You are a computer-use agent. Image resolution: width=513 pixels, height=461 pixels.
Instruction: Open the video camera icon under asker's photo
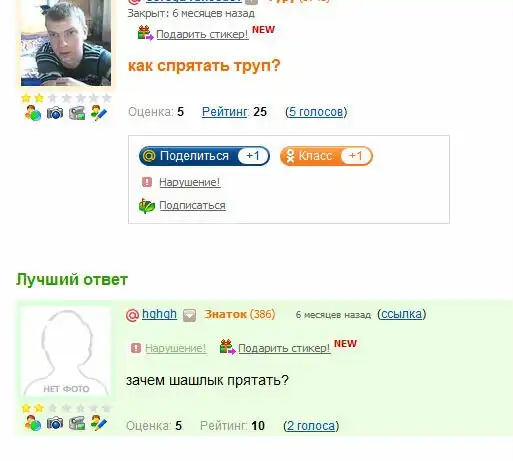coord(77,113)
